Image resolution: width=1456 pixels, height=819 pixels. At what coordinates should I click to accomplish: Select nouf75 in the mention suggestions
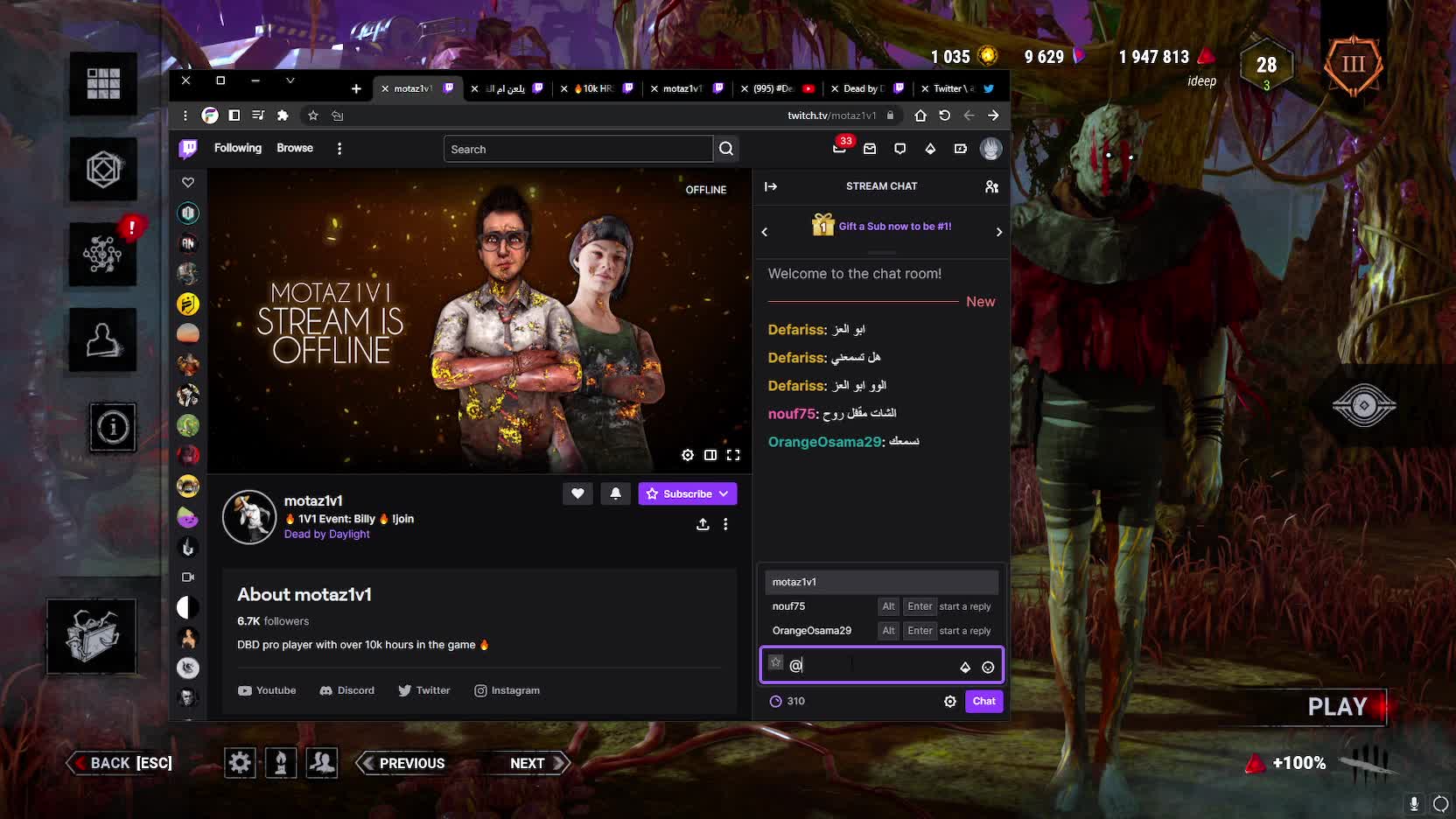(881, 606)
